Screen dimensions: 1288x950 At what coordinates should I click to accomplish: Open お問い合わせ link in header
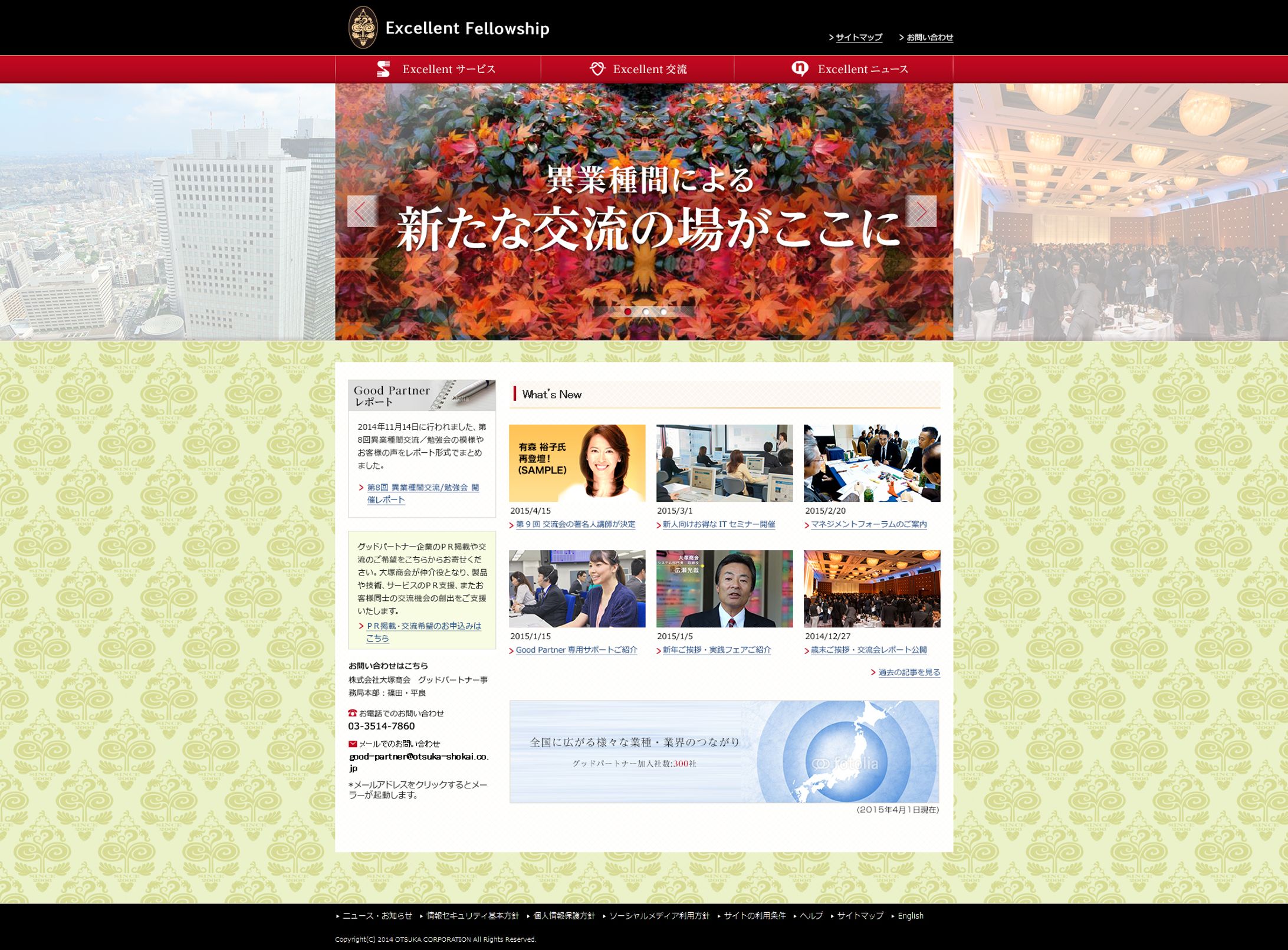coord(929,37)
